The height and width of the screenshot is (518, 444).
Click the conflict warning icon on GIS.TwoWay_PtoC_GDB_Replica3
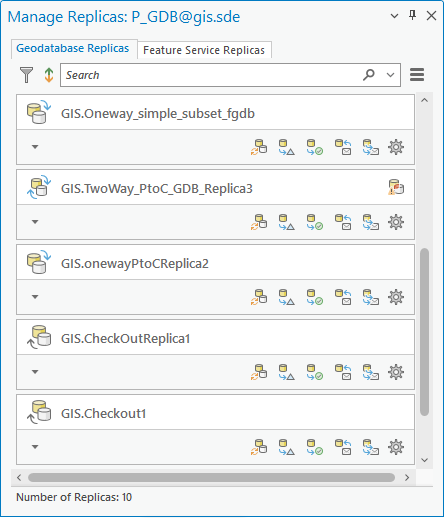point(396,187)
